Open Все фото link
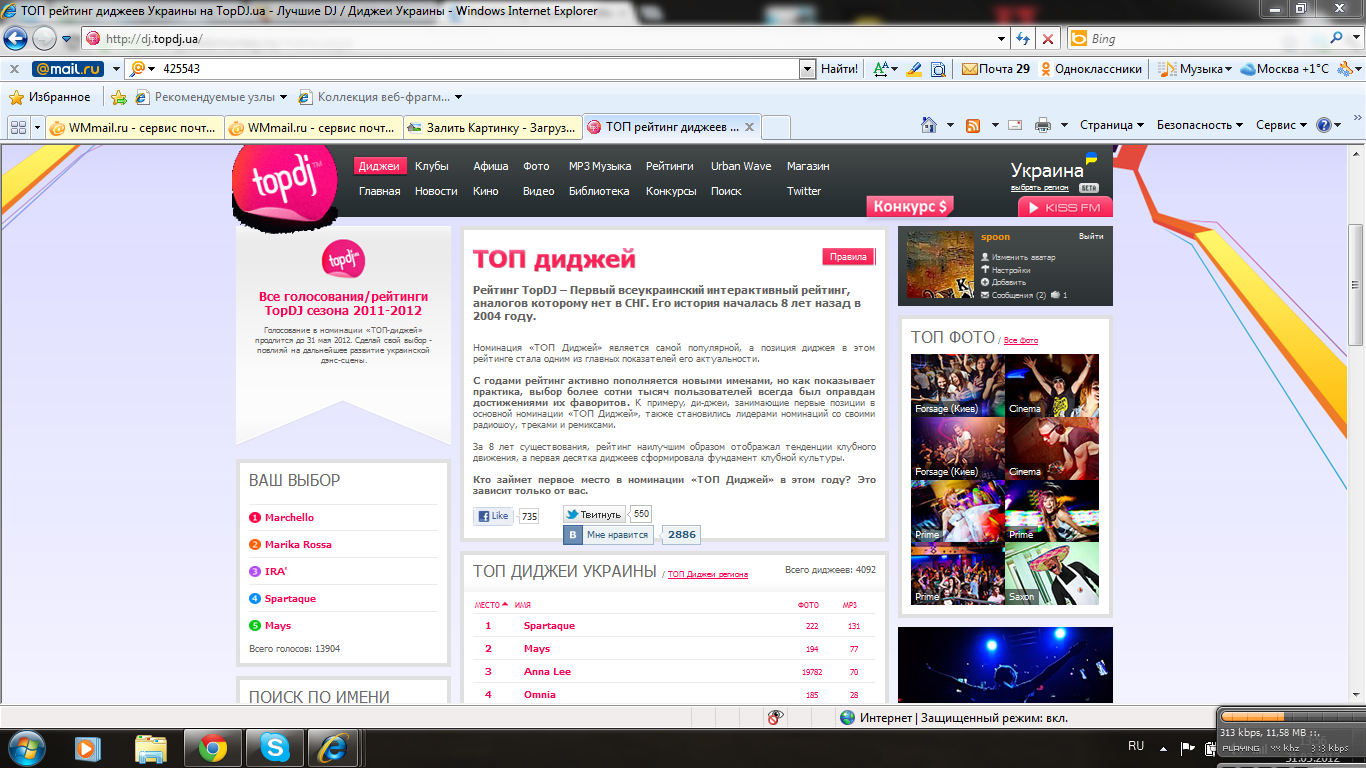Viewport: 1366px width, 768px height. tap(1021, 341)
